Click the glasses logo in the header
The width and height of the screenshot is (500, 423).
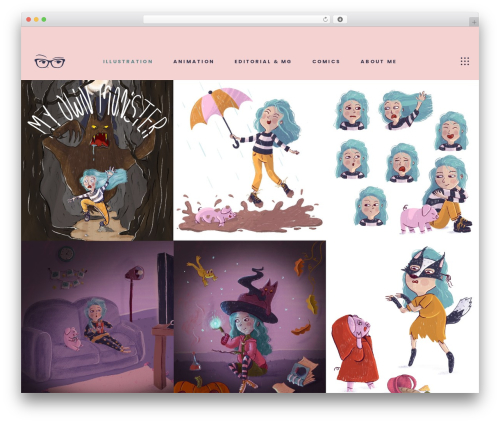(x=50, y=61)
